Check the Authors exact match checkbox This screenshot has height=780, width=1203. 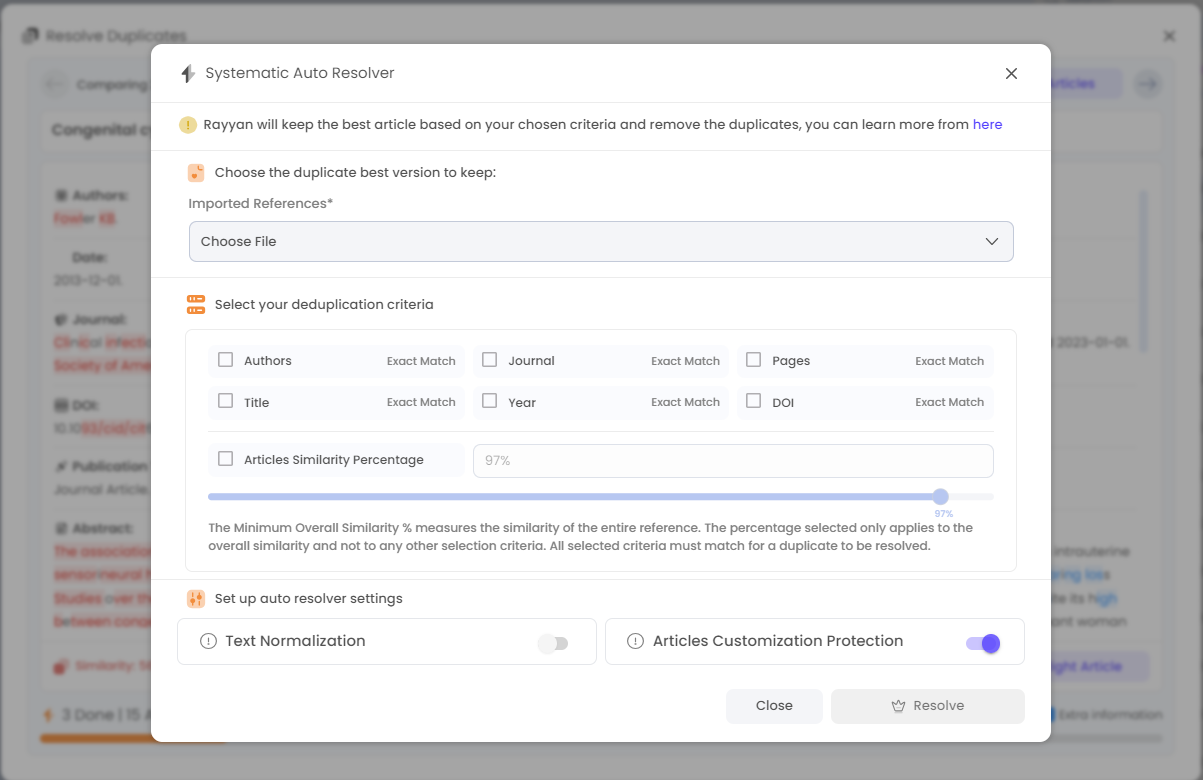(x=226, y=360)
